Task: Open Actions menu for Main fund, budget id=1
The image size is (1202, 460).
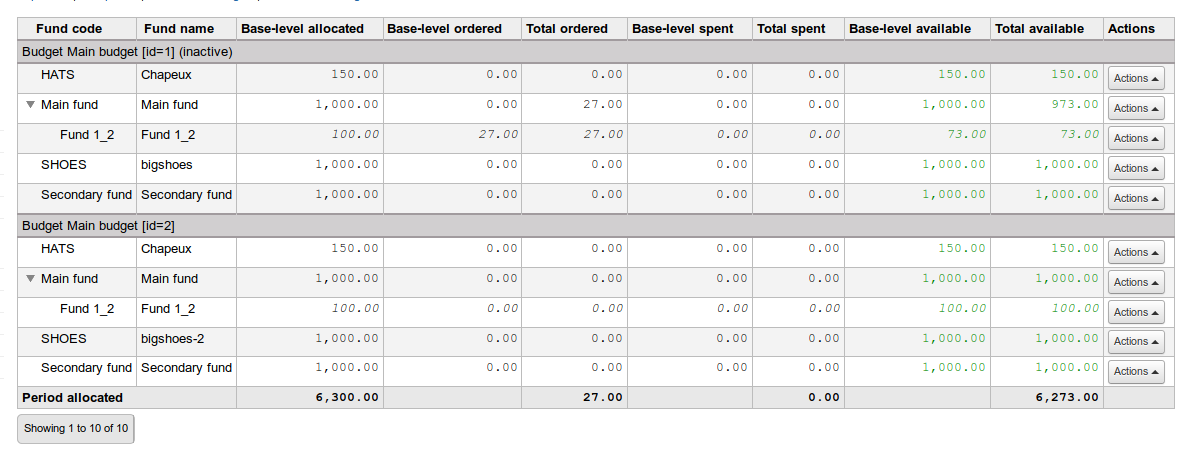Action: (x=1136, y=108)
